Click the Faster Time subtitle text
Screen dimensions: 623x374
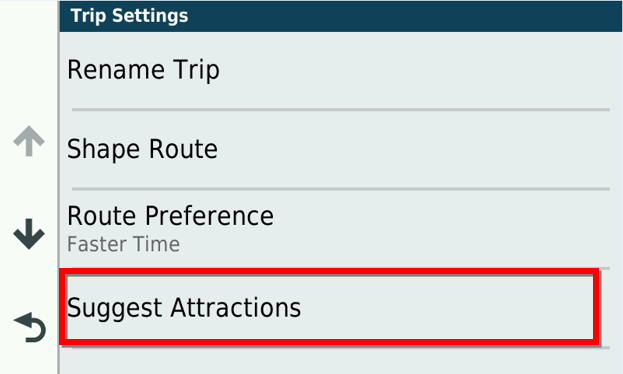coord(124,244)
